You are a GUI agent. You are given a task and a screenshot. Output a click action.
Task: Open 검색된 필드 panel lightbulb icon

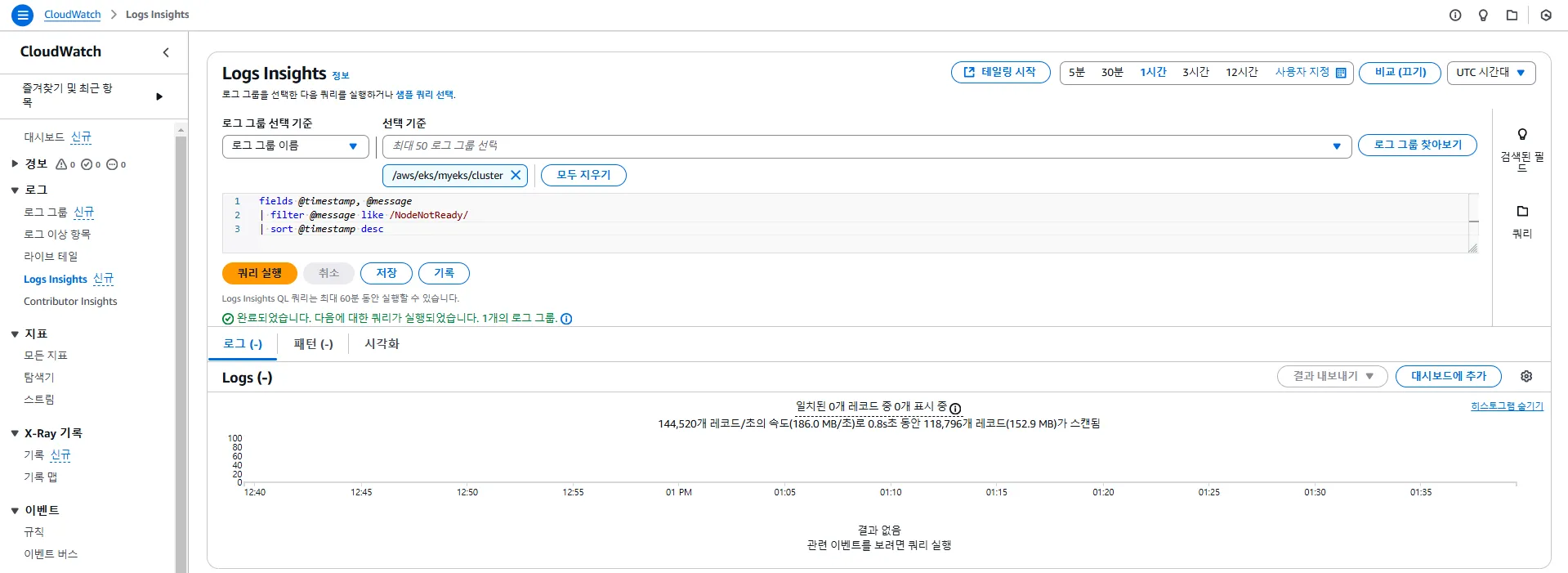tap(1522, 135)
